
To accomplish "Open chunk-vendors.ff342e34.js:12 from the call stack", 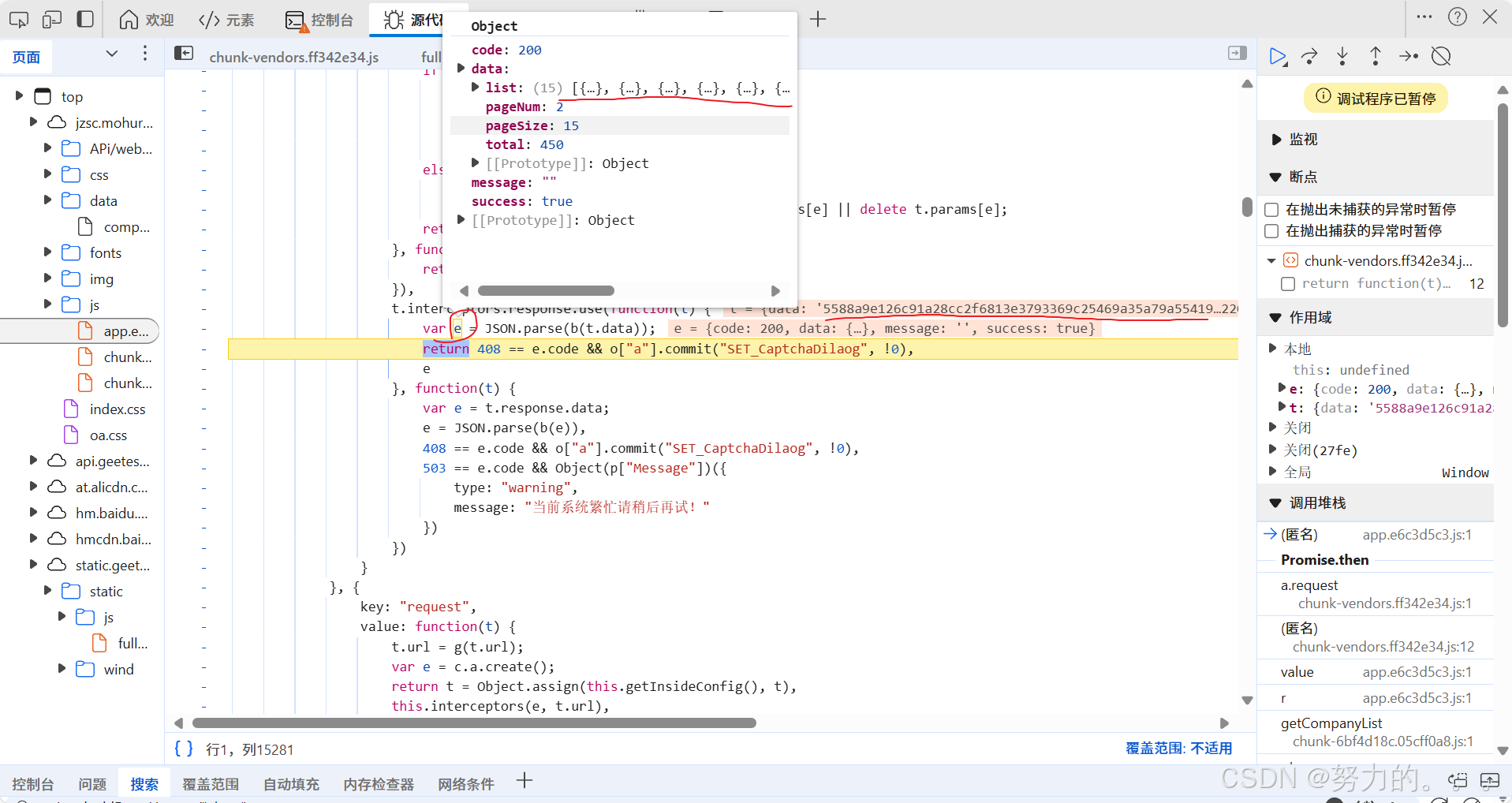I will click(x=1383, y=646).
